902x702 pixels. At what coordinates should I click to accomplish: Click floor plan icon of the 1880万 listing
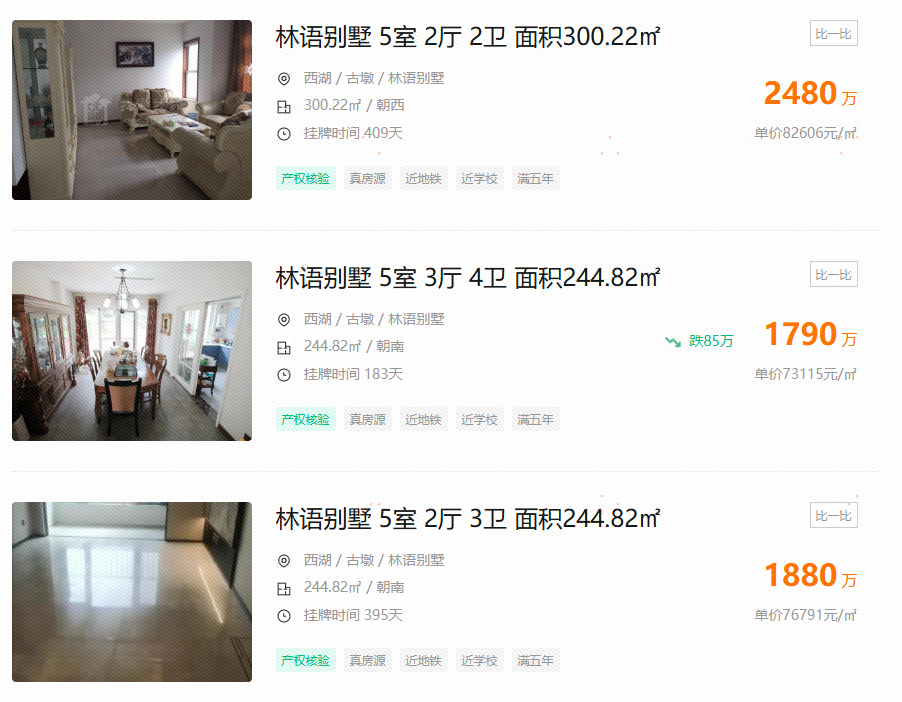point(284,589)
